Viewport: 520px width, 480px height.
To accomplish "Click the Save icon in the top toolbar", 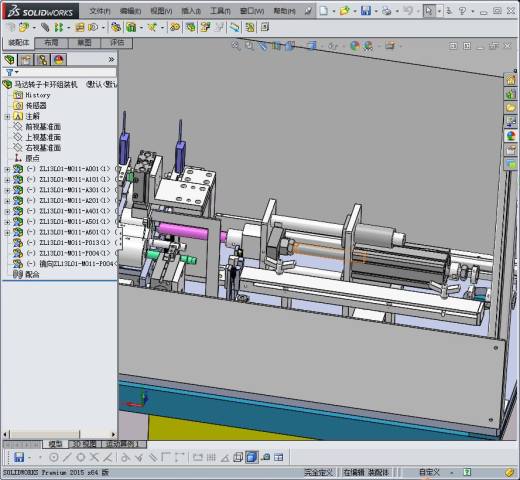I will 366,11.
